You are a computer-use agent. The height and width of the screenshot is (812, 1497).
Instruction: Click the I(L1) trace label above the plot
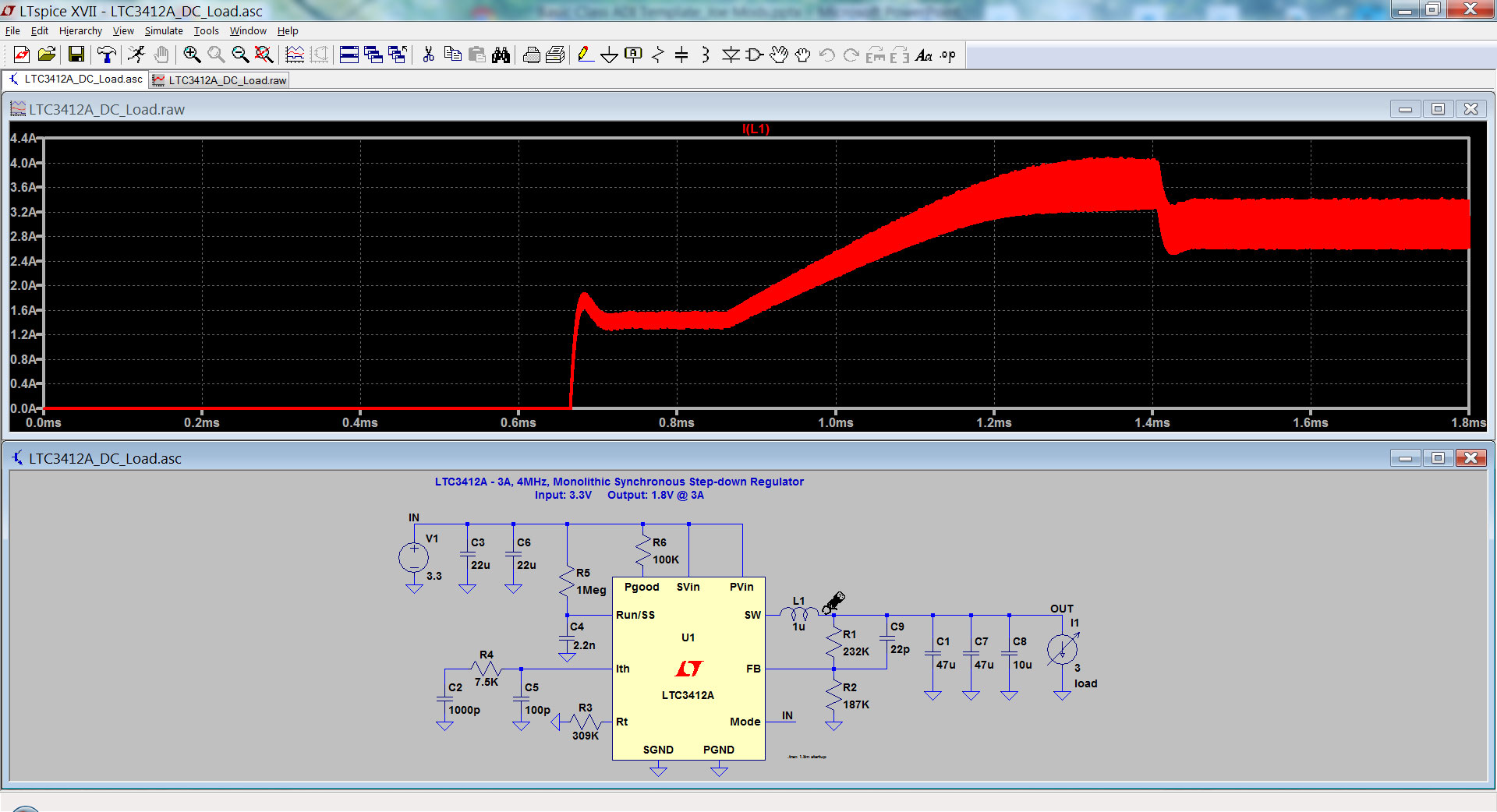click(755, 129)
